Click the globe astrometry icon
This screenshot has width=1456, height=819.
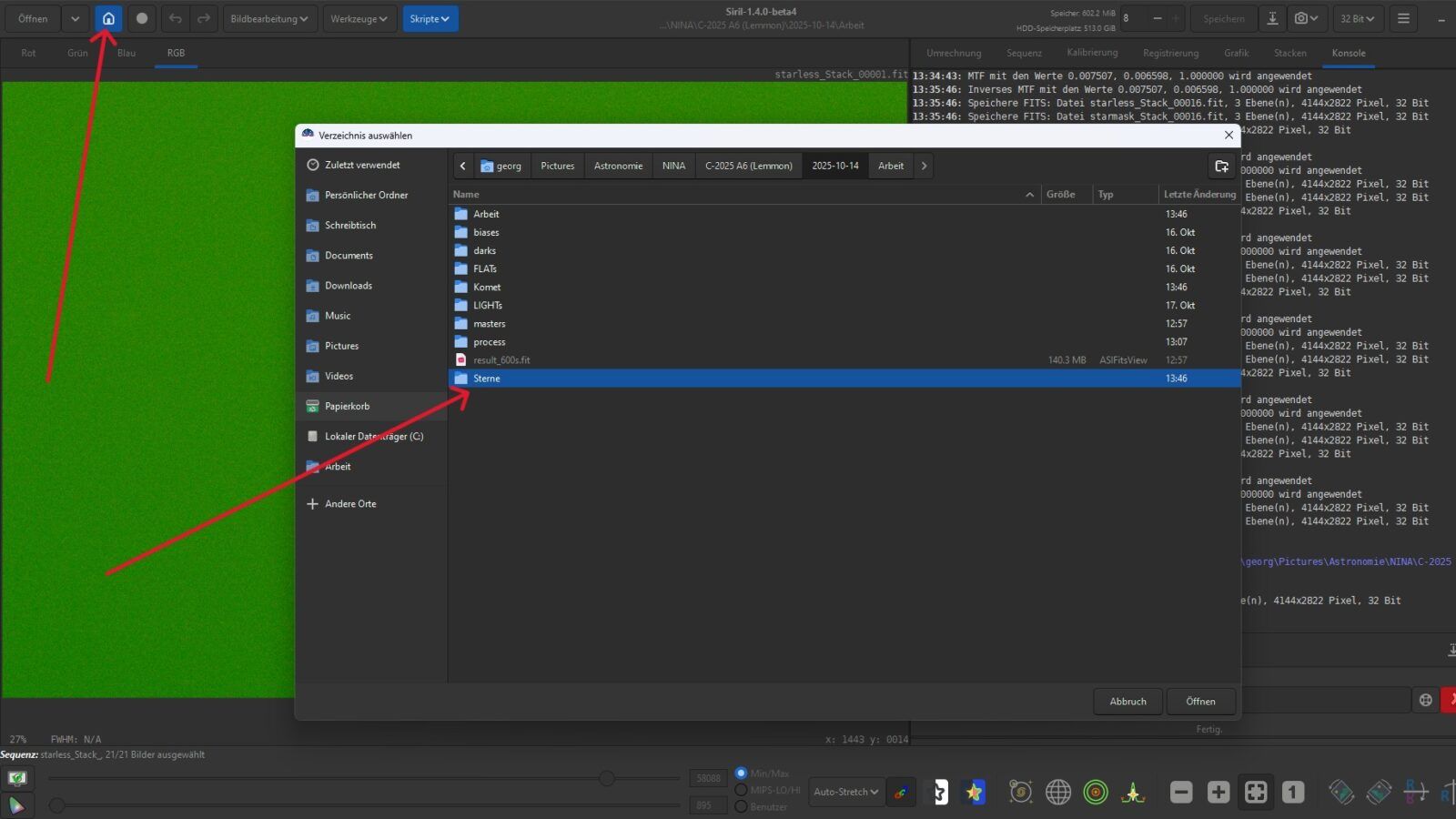point(1058,792)
